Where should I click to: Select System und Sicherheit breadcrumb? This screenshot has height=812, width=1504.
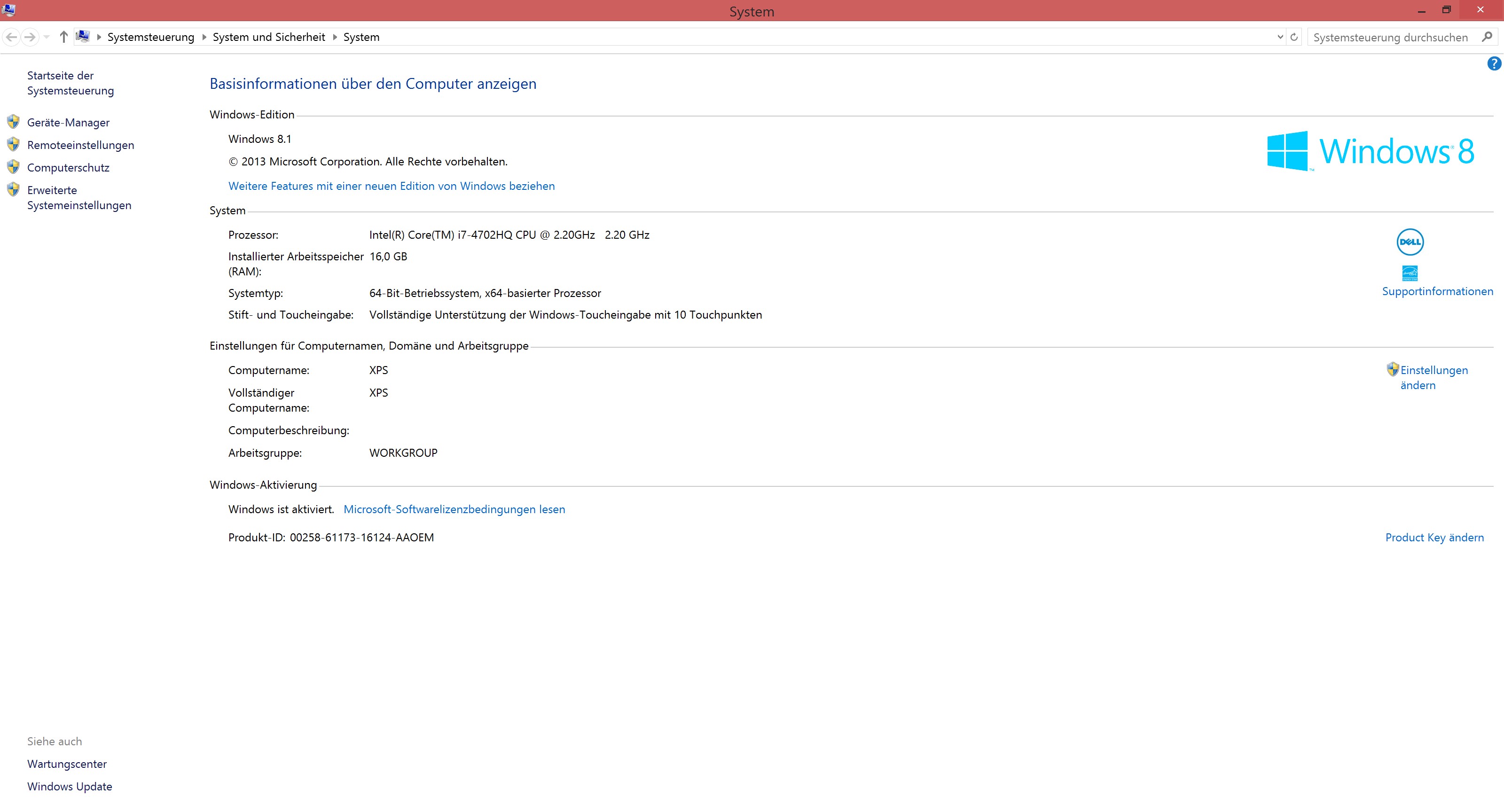268,37
